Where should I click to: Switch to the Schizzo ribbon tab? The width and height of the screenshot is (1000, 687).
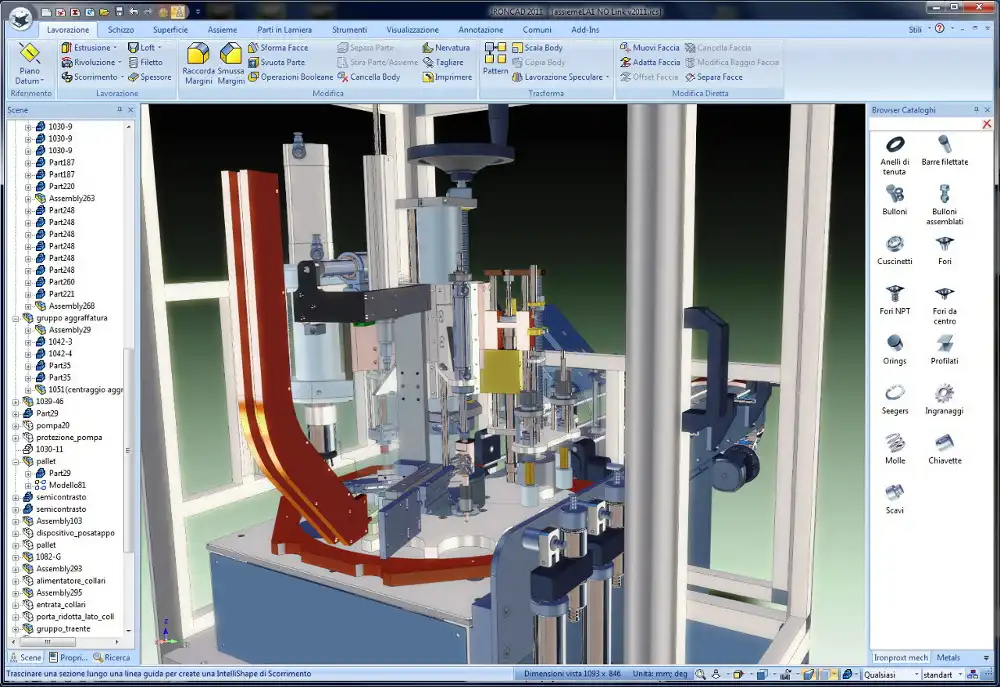click(121, 30)
